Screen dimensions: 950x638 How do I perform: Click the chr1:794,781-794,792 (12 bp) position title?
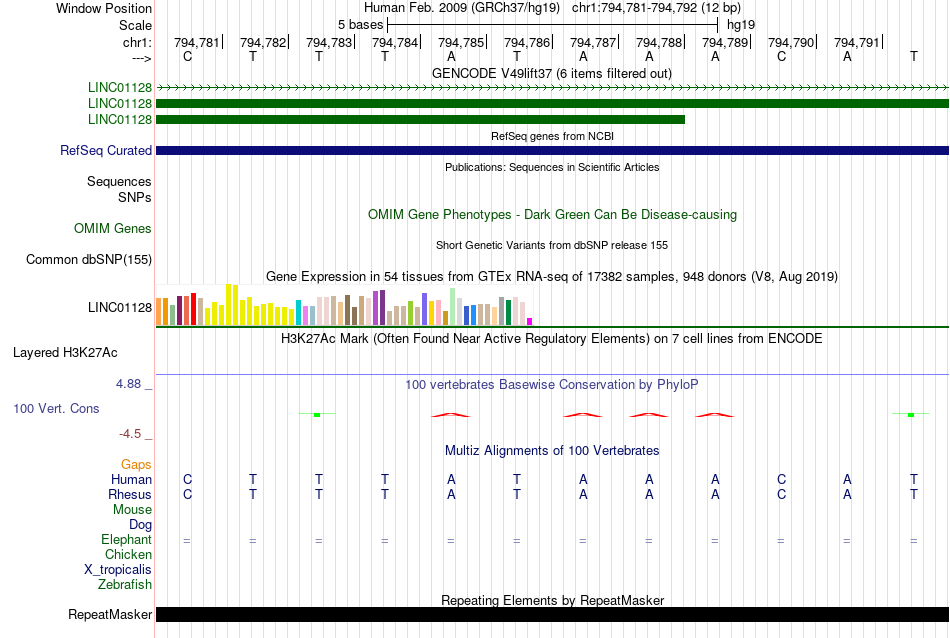point(656,8)
